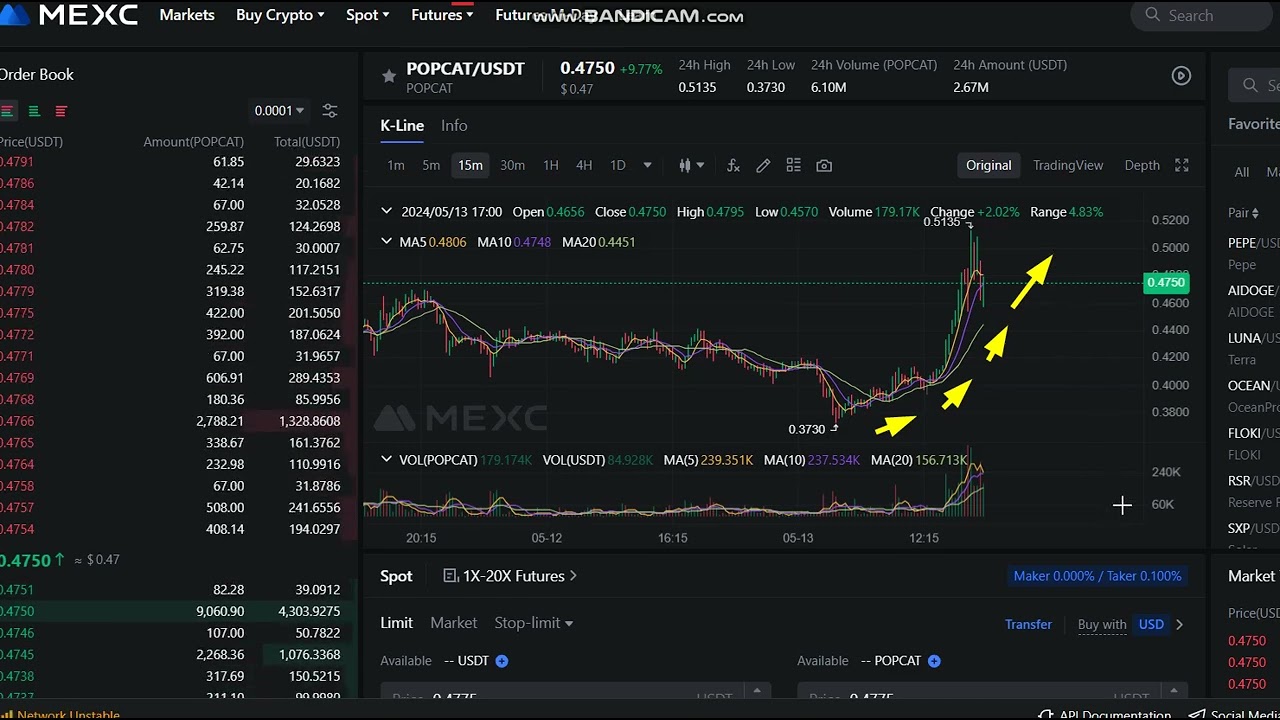
Task: Click the green 0.4750 current price tag on chart
Action: [1165, 283]
